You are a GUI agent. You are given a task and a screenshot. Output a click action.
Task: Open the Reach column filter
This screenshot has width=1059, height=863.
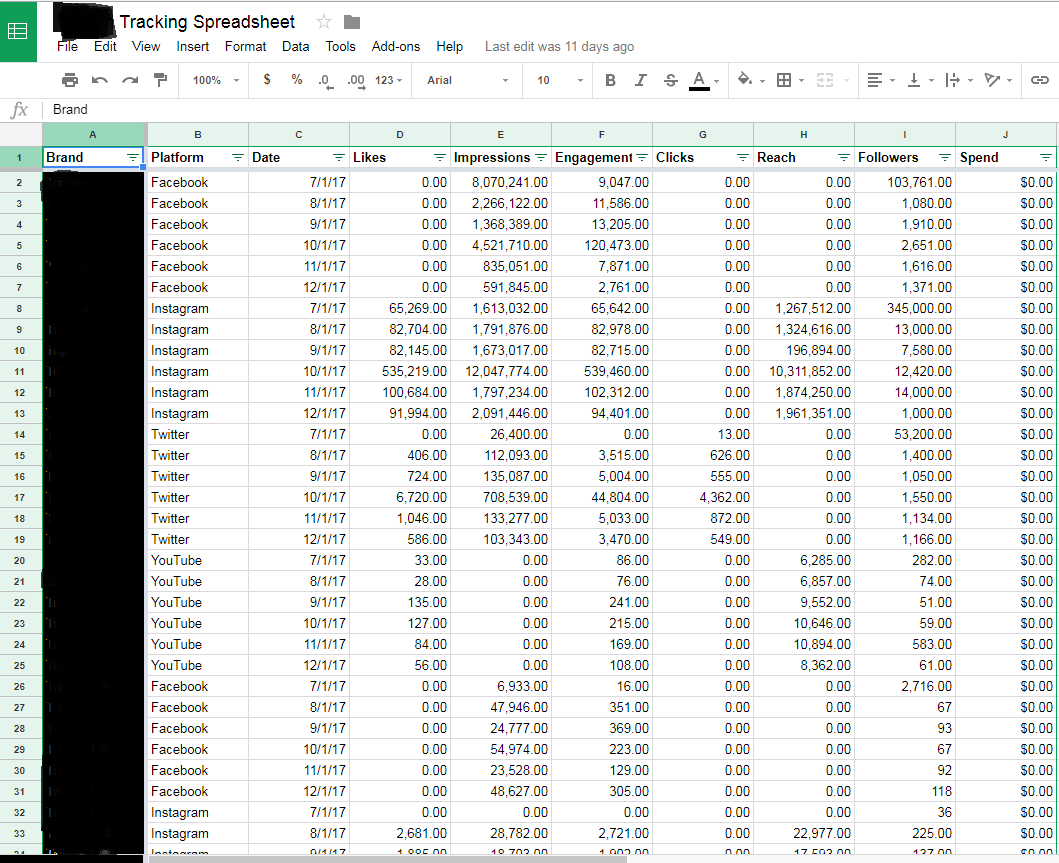click(x=844, y=157)
